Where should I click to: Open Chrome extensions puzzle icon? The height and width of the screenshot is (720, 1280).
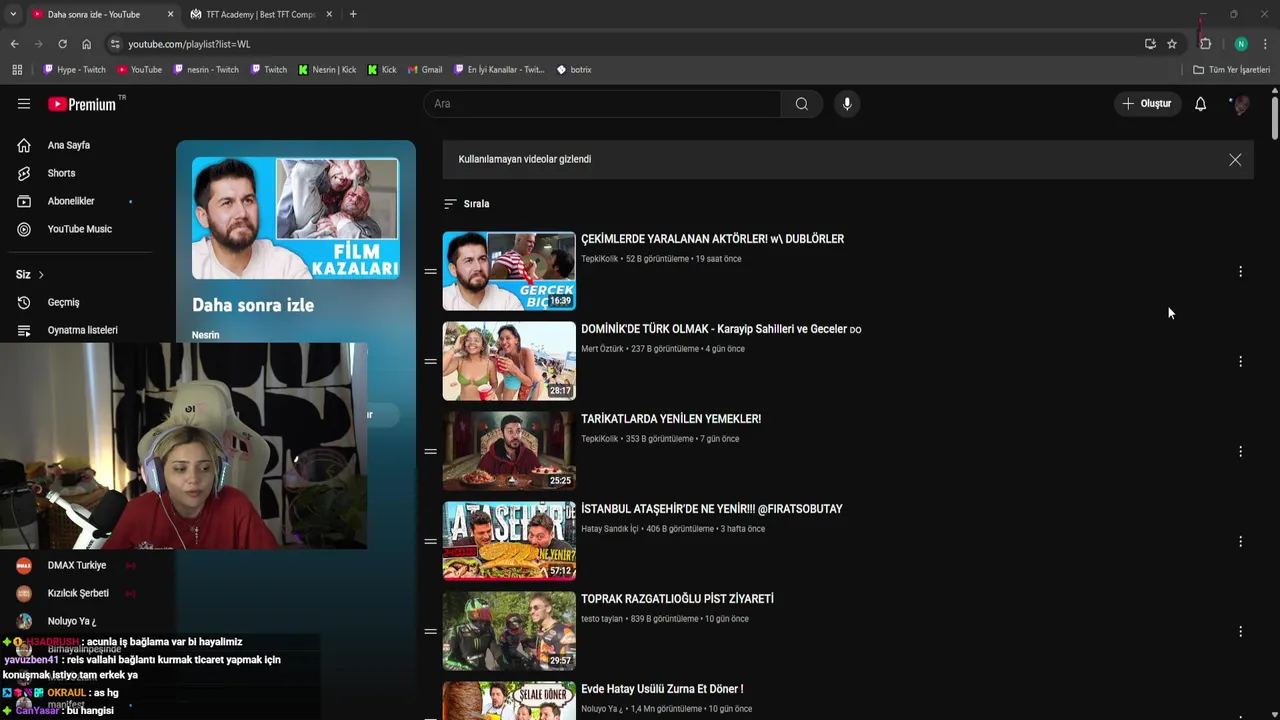coord(1205,44)
